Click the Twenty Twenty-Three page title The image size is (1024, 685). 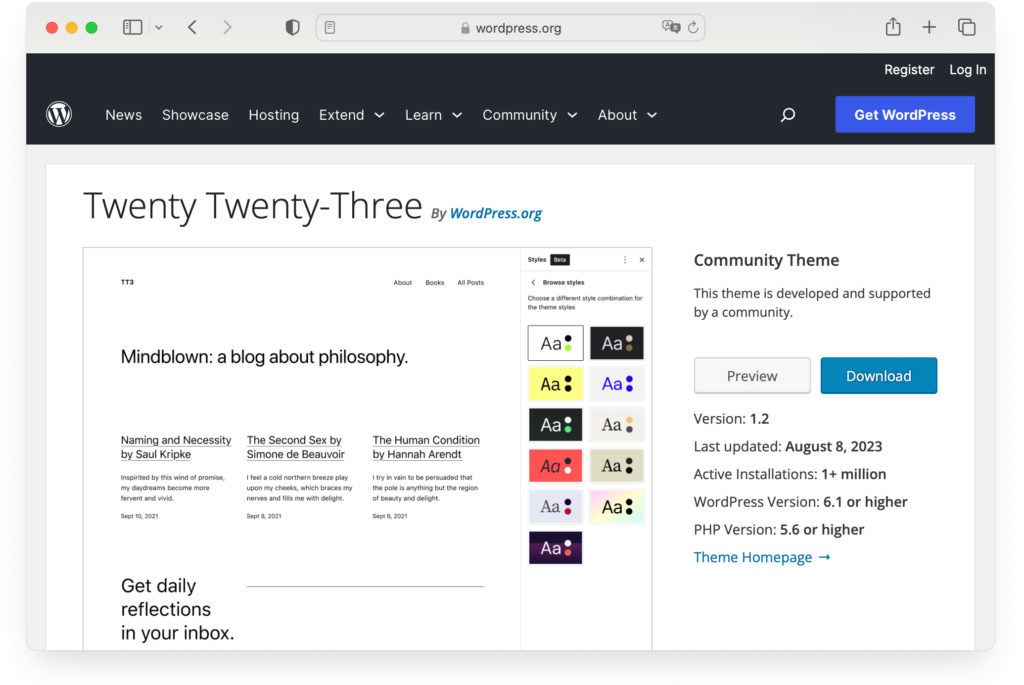click(253, 206)
